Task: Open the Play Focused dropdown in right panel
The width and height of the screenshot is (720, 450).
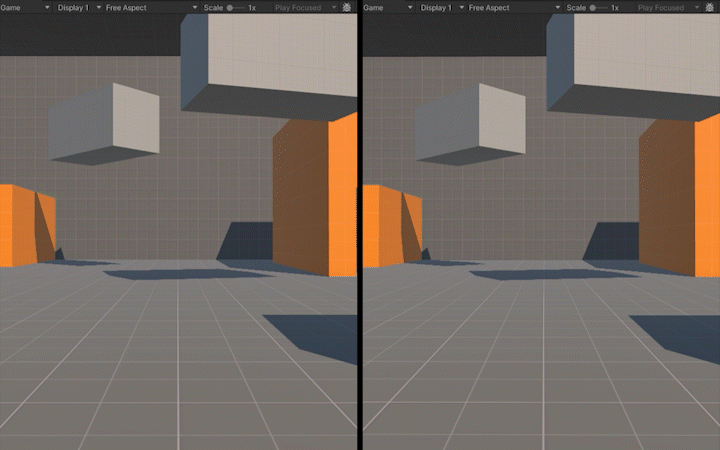Action: click(669, 7)
